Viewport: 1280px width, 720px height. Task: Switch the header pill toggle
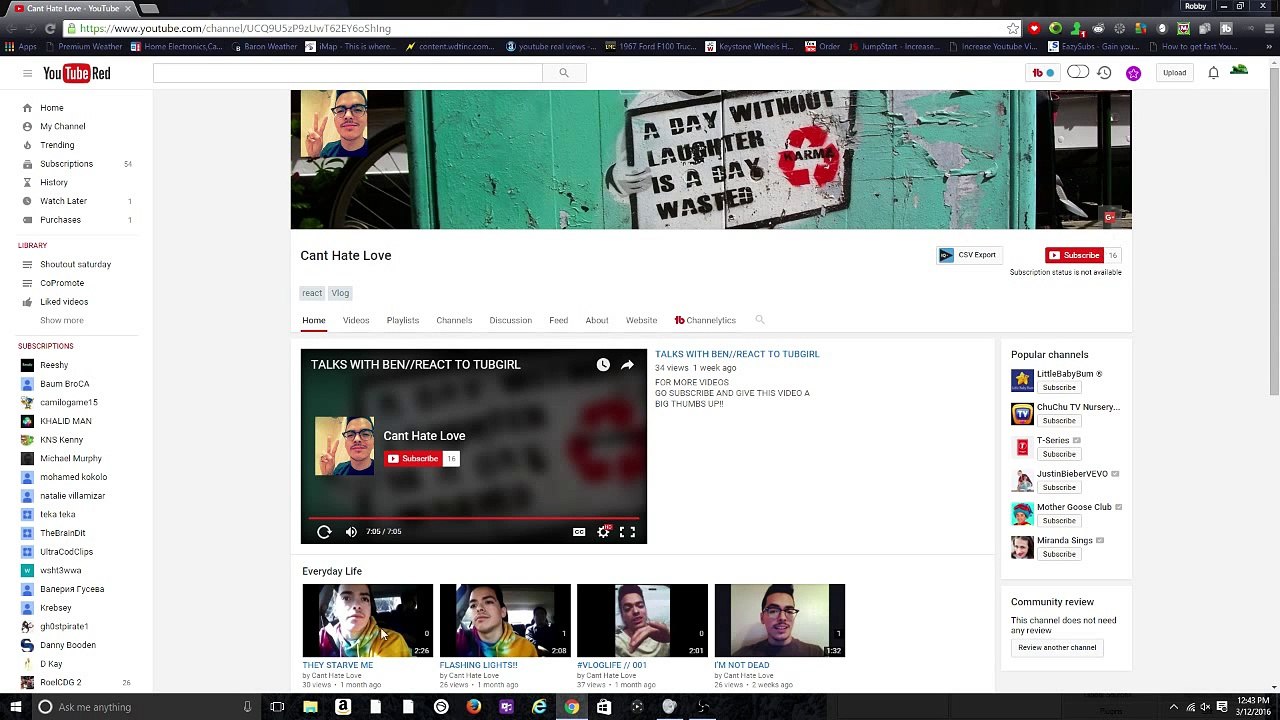pyautogui.click(x=1077, y=72)
